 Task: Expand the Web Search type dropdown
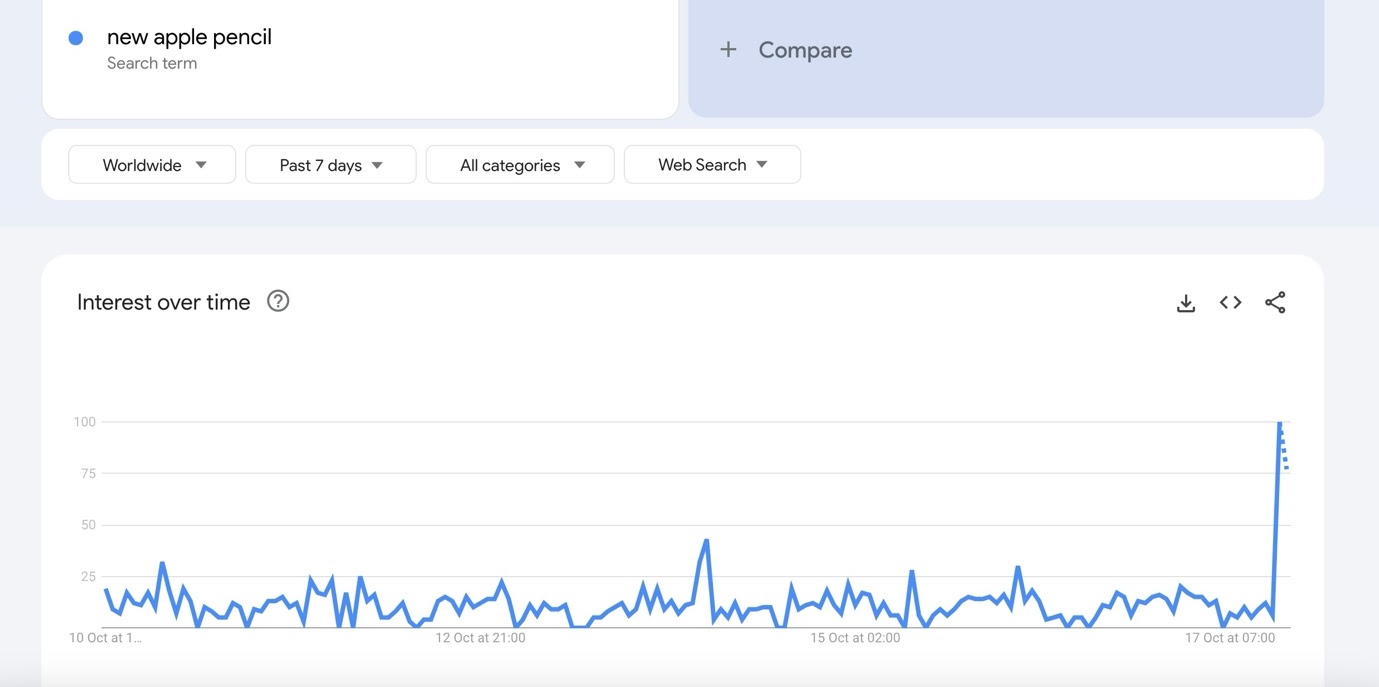click(712, 165)
